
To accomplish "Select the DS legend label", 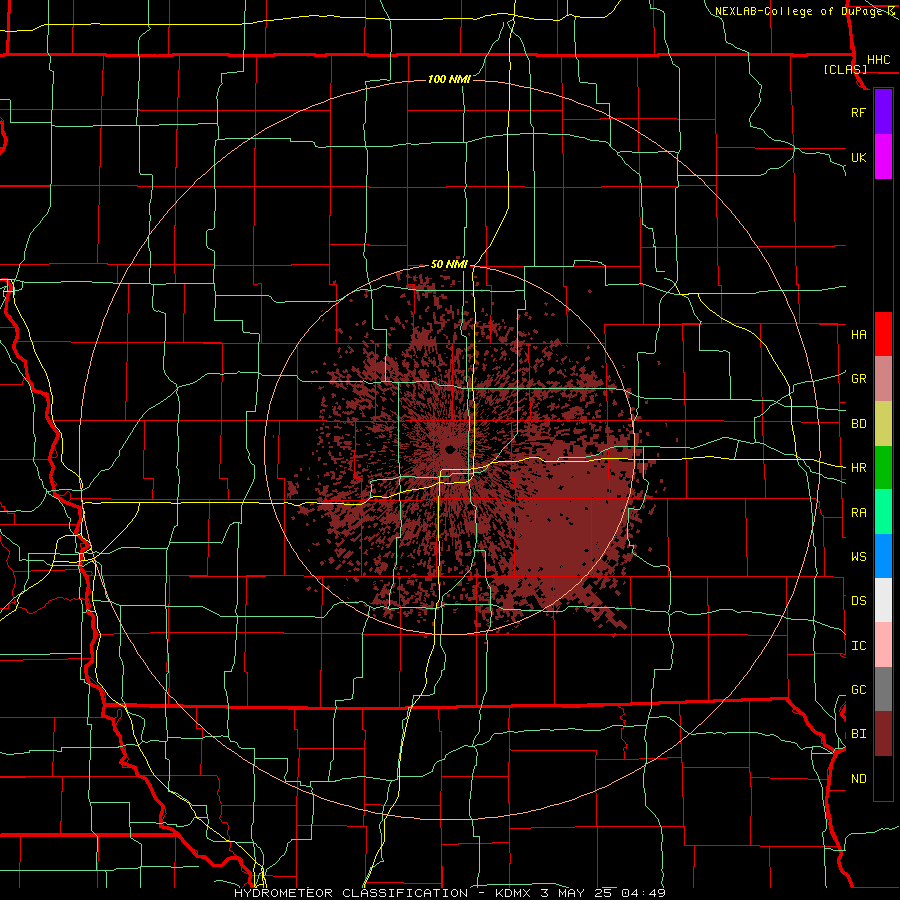I will 858,601.
